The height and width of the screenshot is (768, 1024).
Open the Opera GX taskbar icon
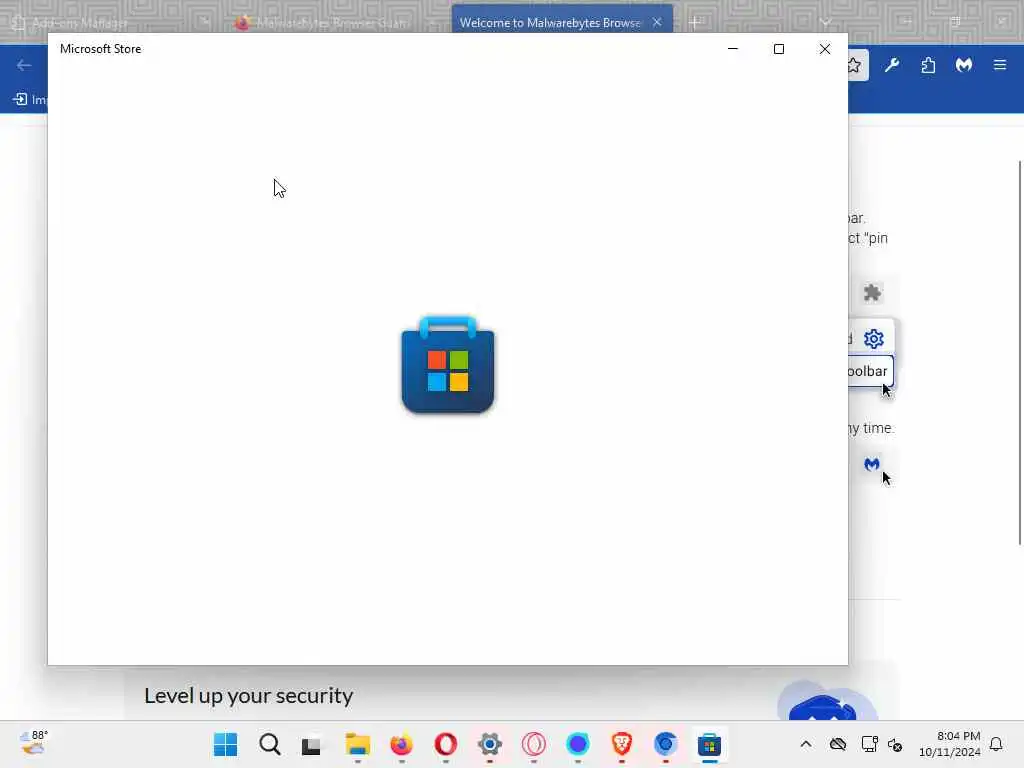[x=534, y=744]
